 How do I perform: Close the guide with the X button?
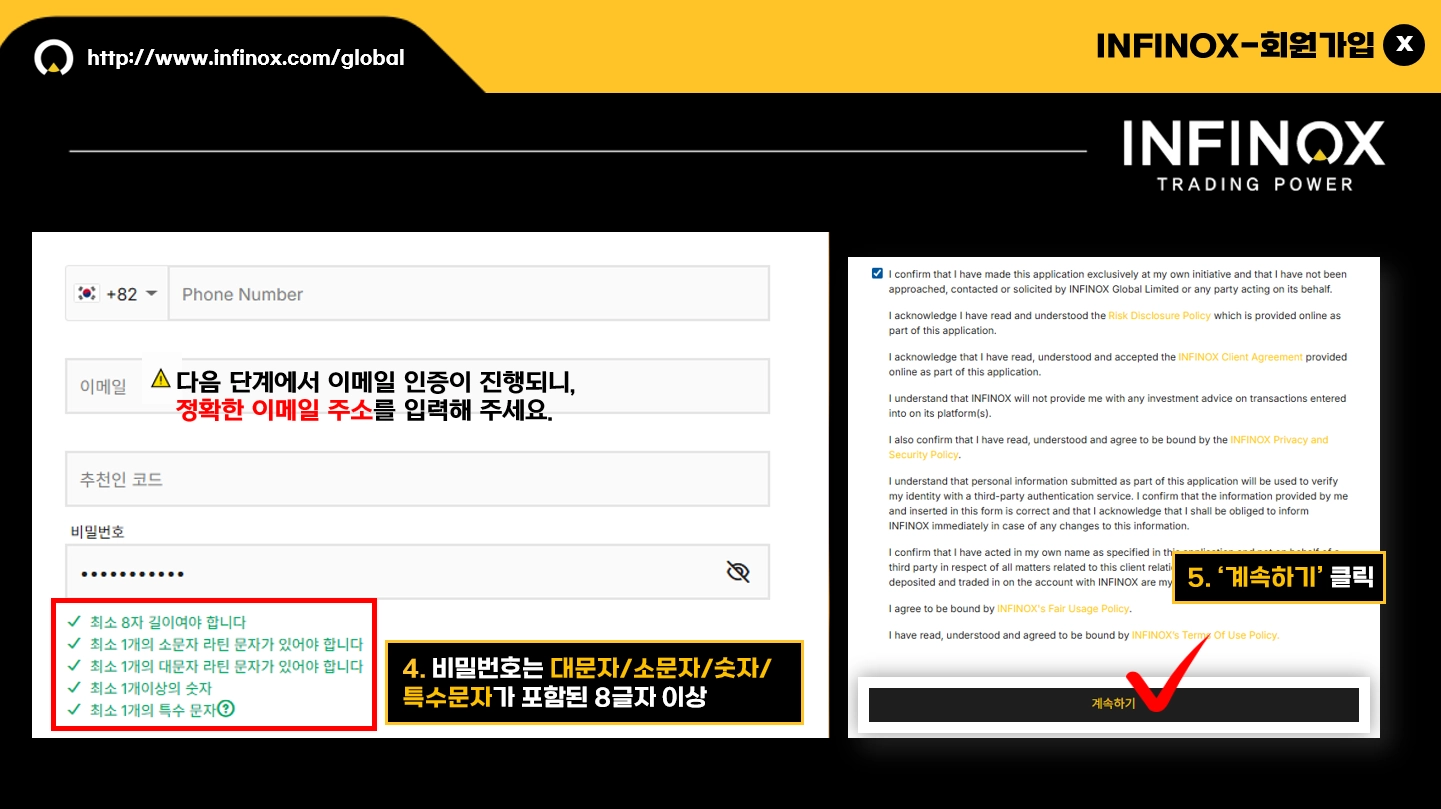1403,45
